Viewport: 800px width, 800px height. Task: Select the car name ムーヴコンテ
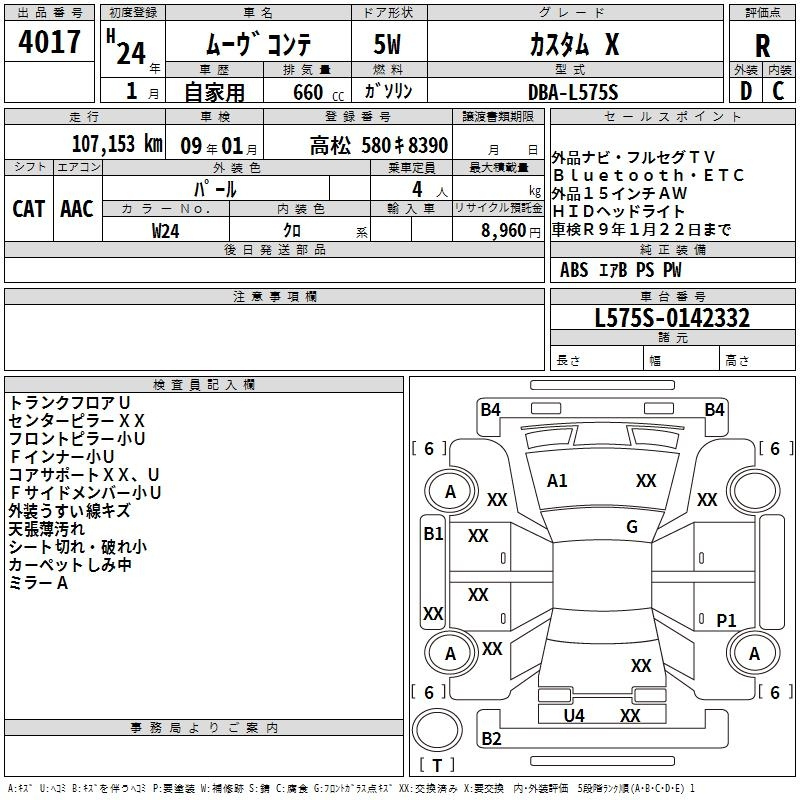pos(258,44)
